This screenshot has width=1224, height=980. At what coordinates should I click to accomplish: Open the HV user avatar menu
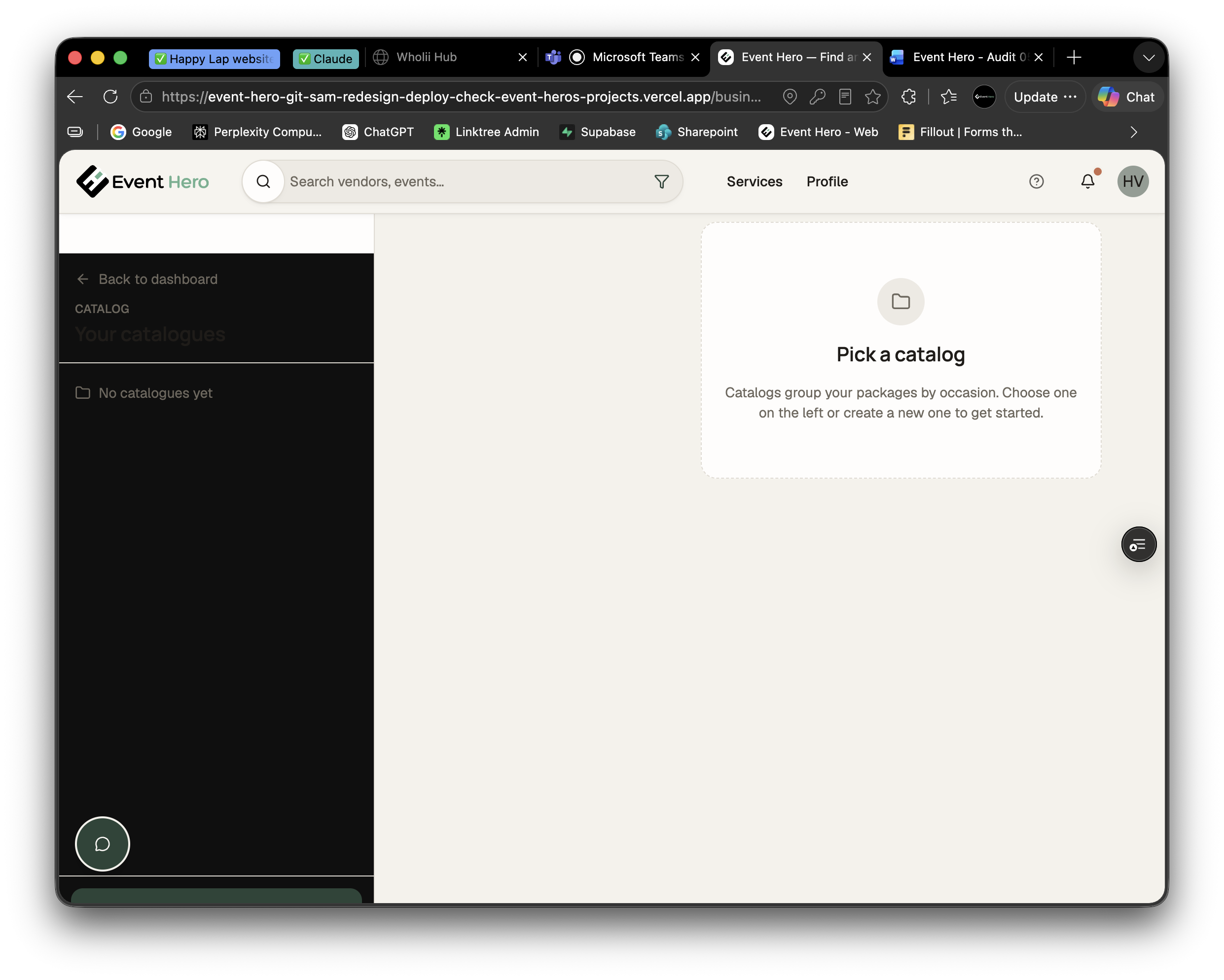point(1133,181)
